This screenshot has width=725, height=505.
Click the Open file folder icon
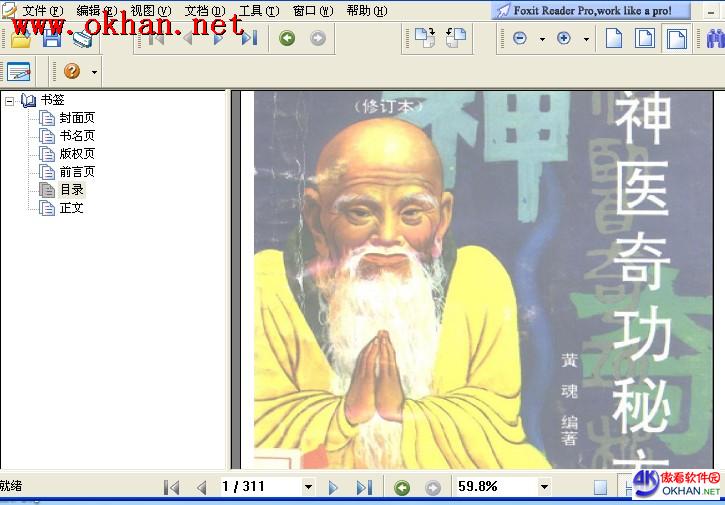(21, 39)
